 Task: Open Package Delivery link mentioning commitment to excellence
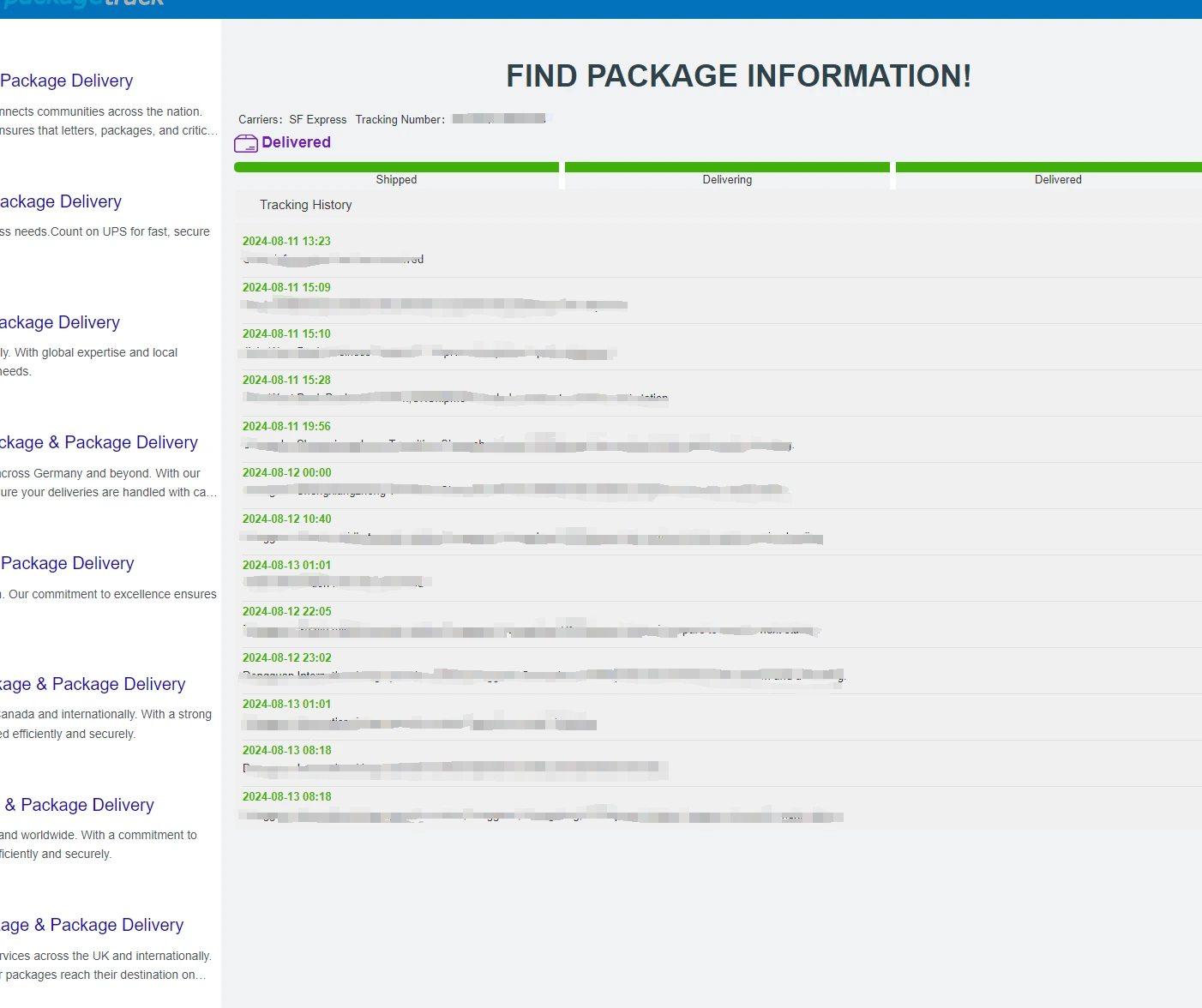68,563
